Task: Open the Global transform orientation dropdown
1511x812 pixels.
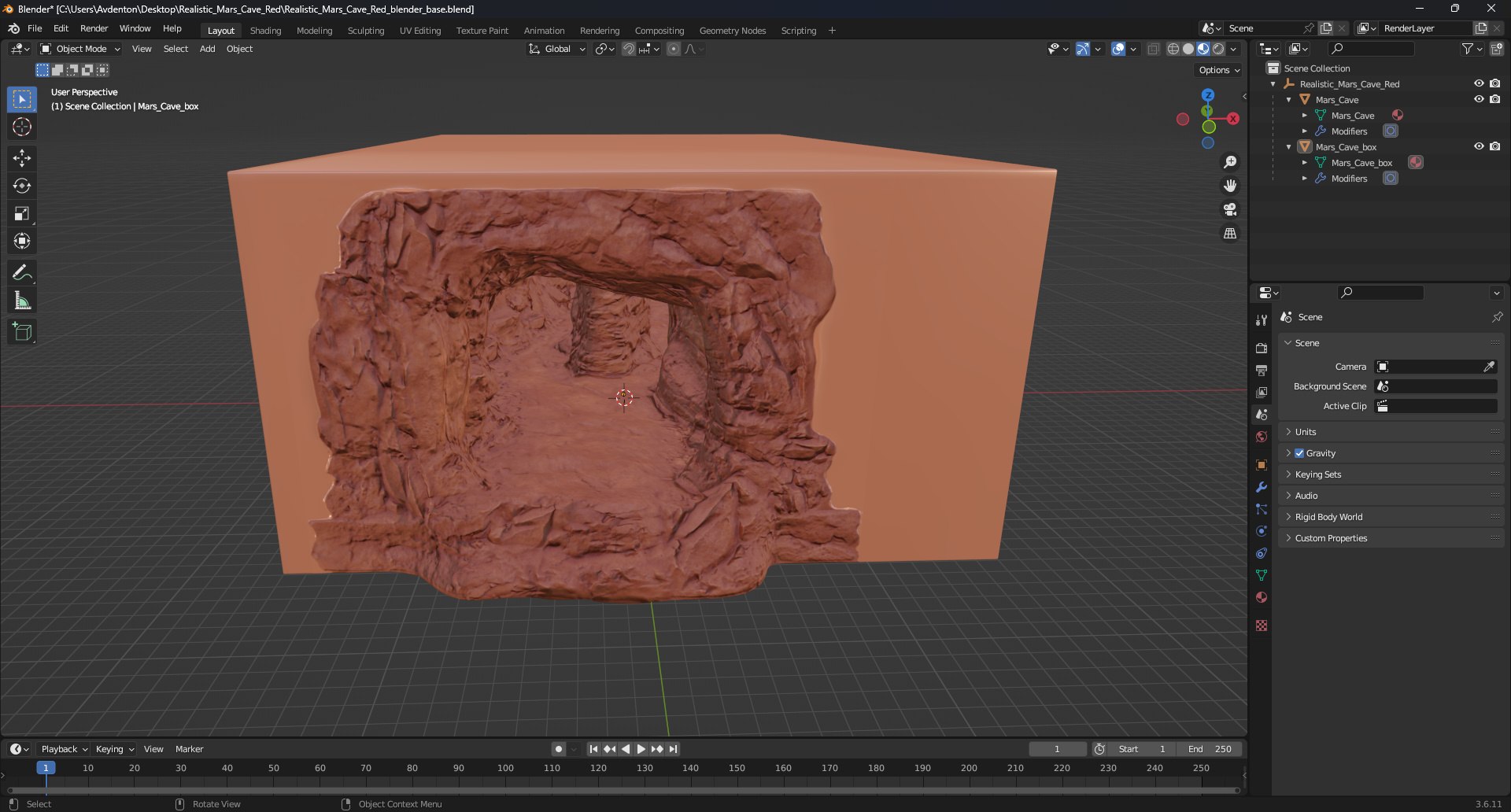Action: (556, 49)
